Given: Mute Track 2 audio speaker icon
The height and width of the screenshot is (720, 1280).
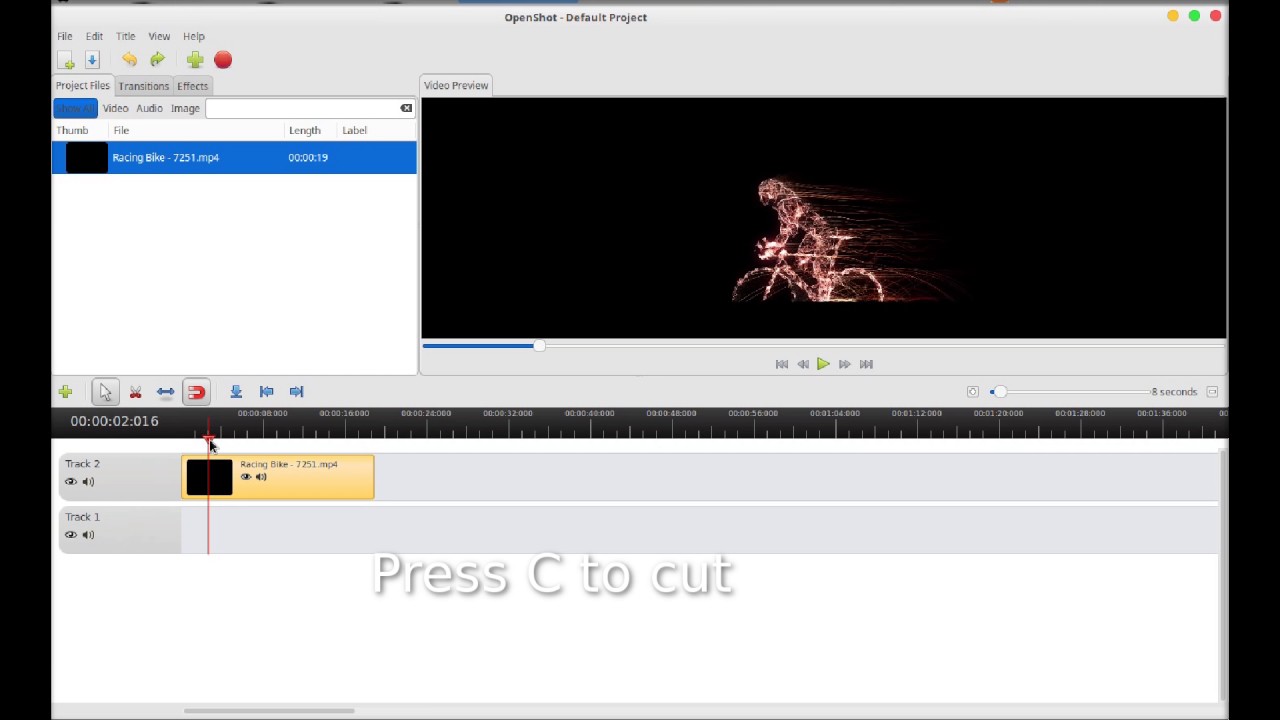Looking at the screenshot, I should pyautogui.click(x=88, y=482).
